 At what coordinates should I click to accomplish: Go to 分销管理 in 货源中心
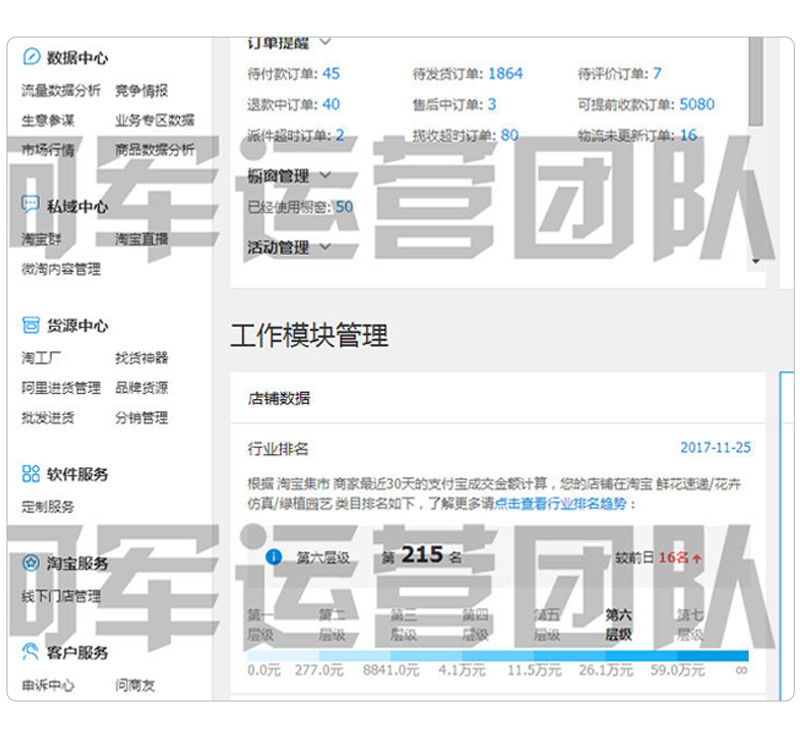coord(141,418)
